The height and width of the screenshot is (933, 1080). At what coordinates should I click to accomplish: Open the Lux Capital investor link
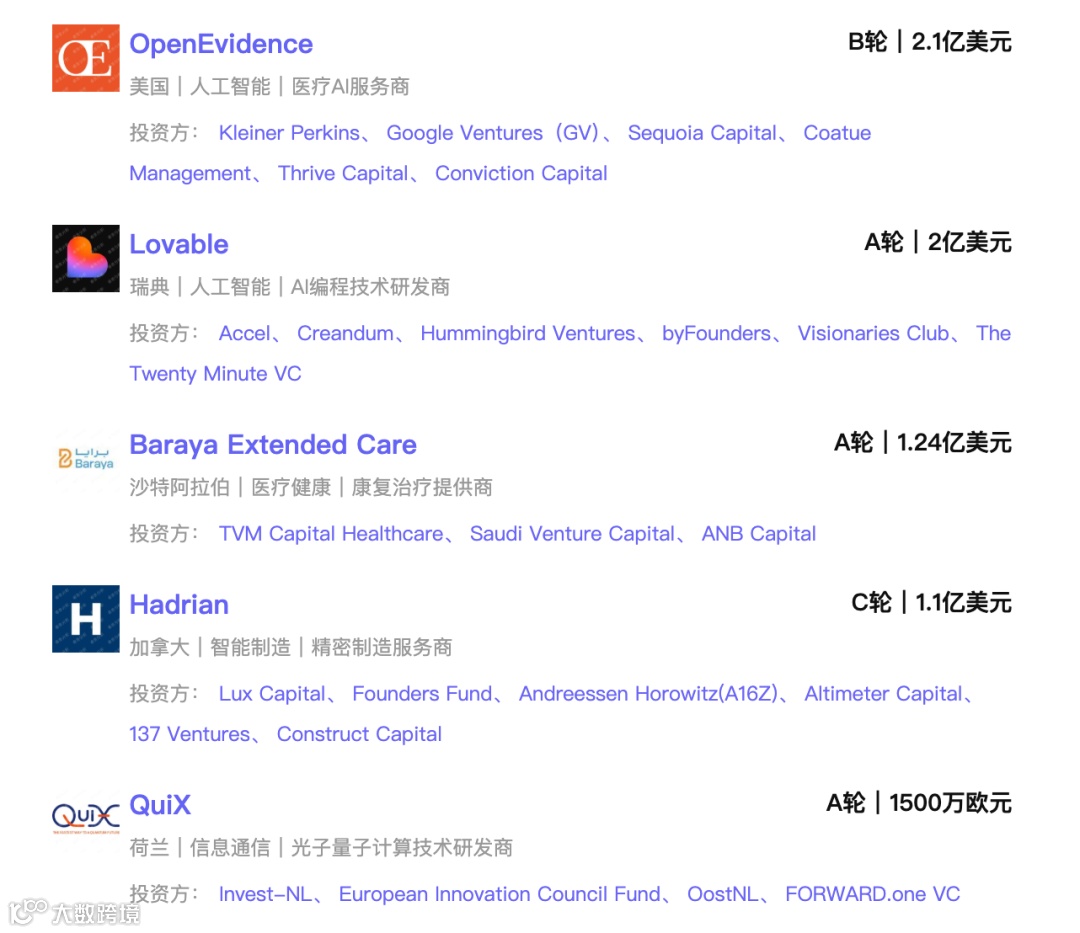point(272,693)
